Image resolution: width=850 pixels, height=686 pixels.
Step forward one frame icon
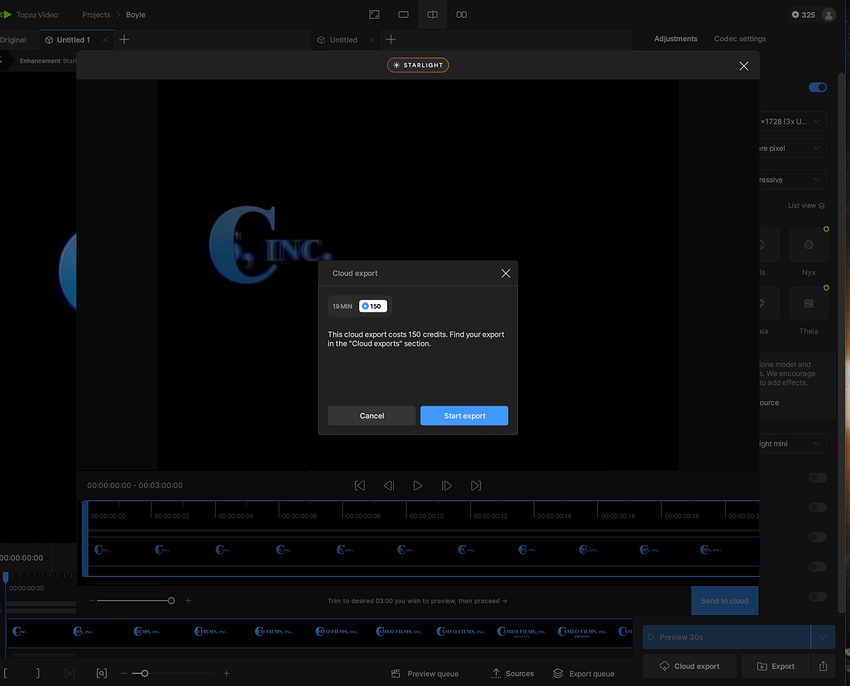(x=447, y=485)
